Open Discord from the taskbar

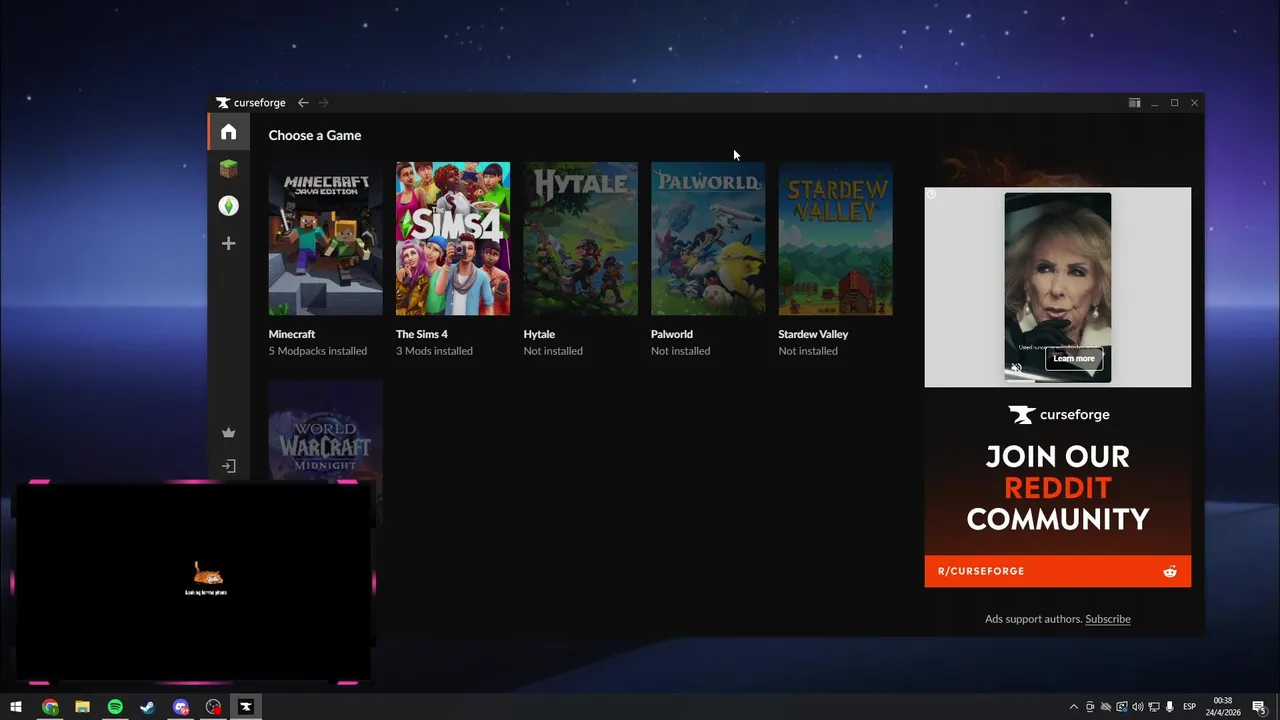[x=180, y=707]
